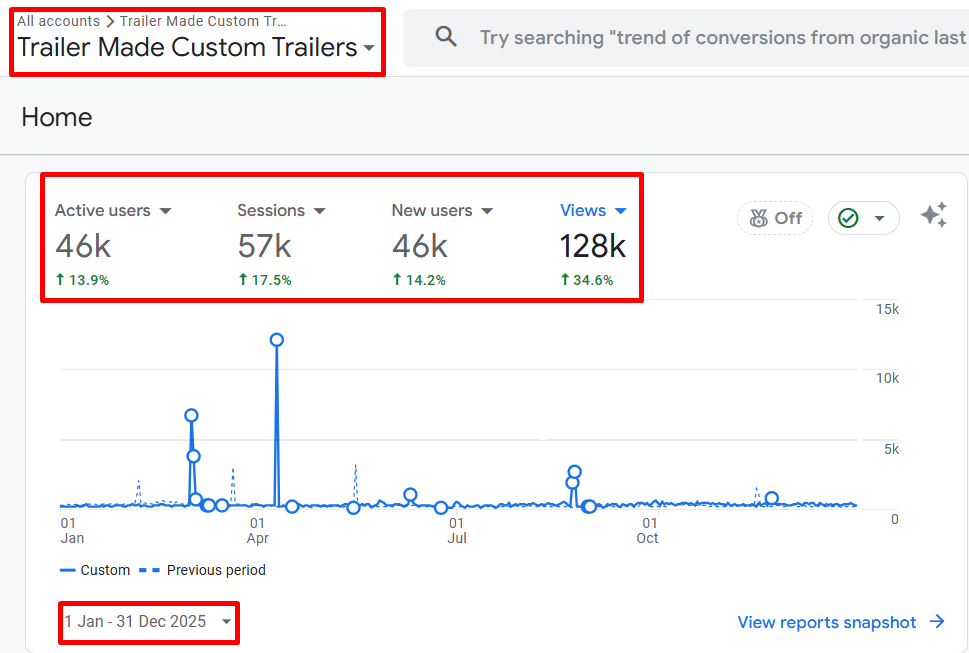Click the medal icon in the Off chip

click(758, 218)
